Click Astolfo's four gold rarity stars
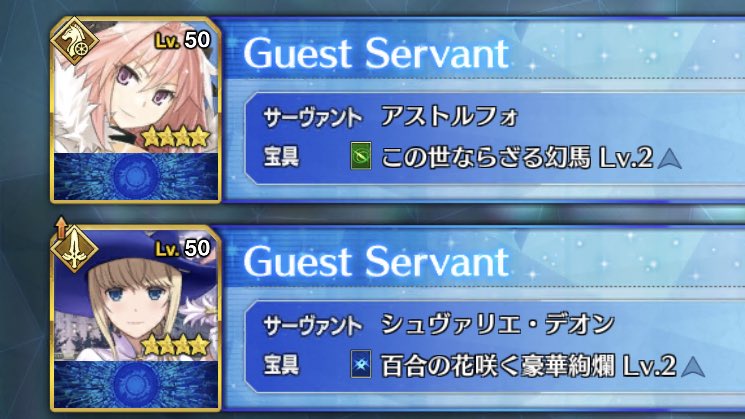Viewport: 745px width, 419px height. 176,137
